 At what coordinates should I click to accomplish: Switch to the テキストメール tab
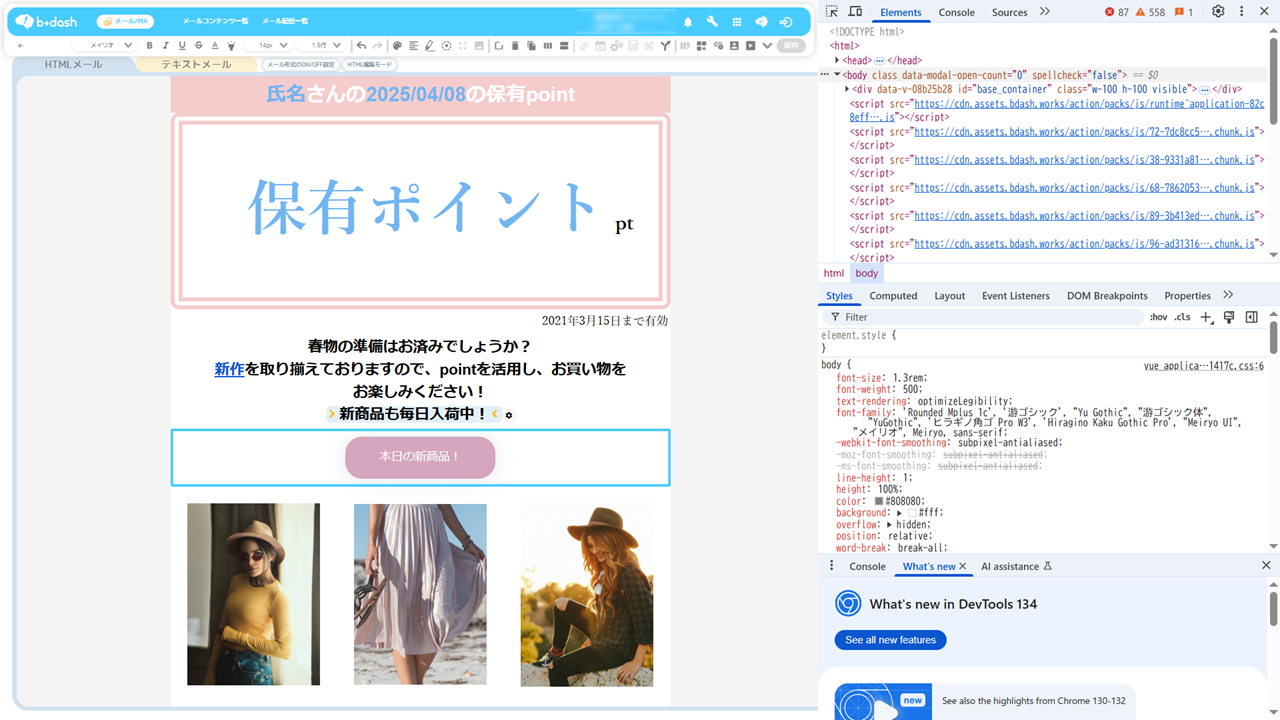[x=196, y=65]
